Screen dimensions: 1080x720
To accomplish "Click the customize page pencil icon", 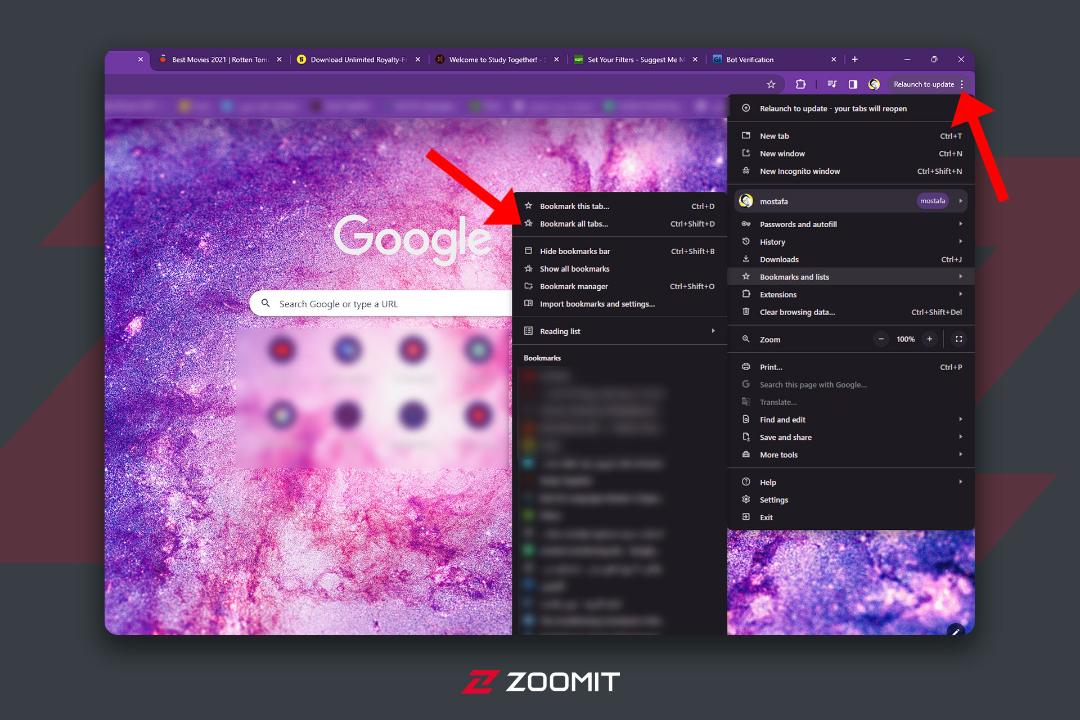I will click(955, 631).
